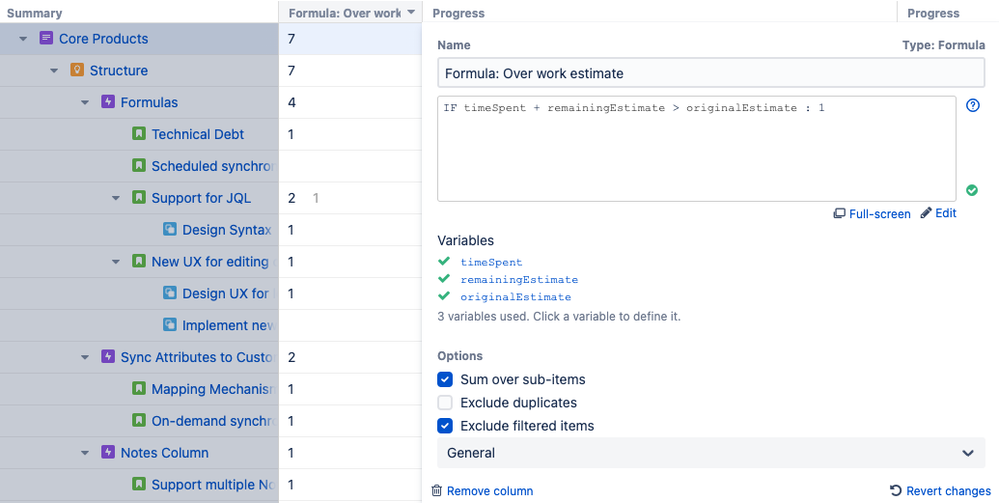
Task: Open the Core Products item
Action: click(103, 38)
